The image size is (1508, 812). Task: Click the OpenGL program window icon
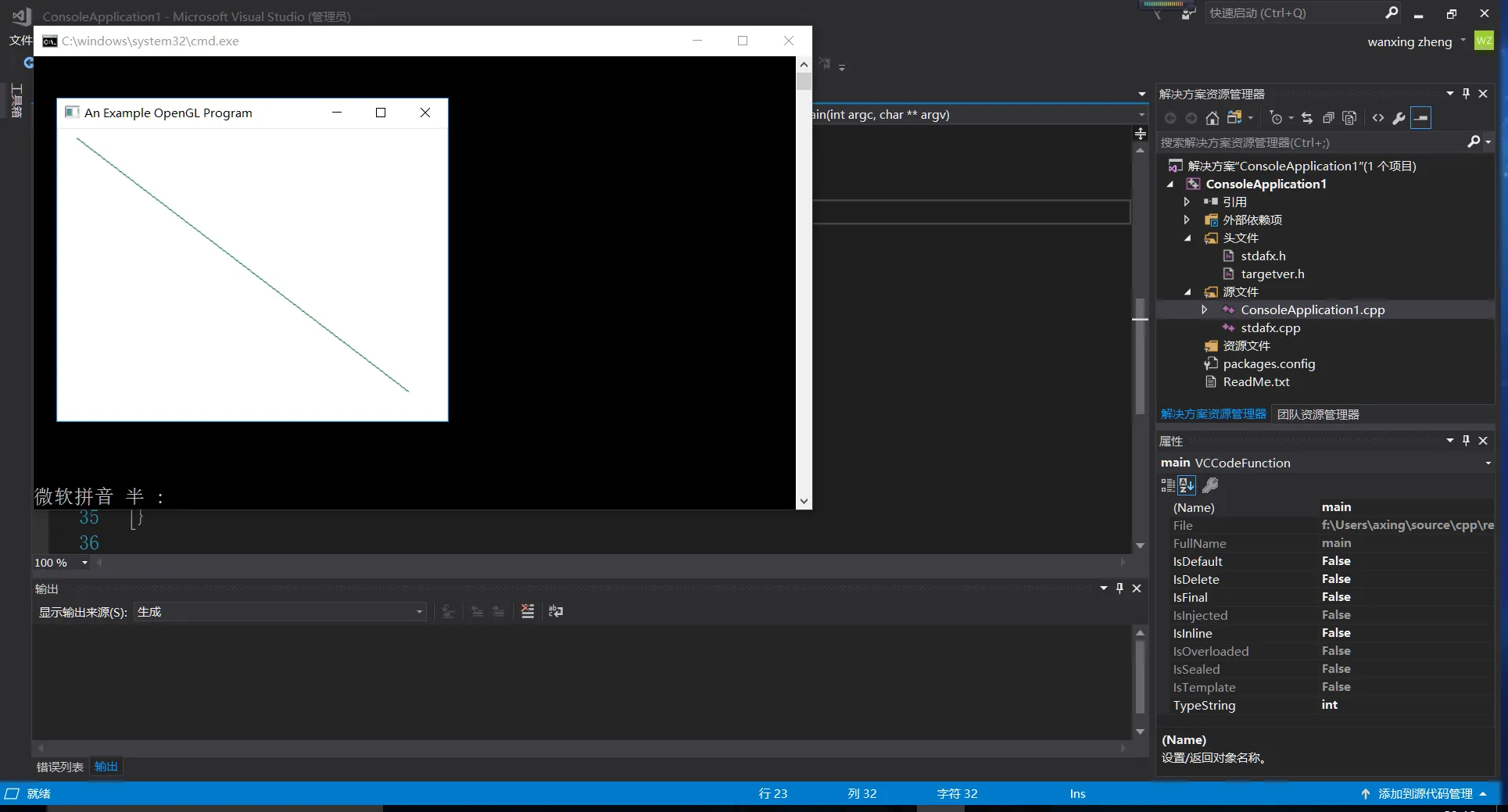click(72, 113)
